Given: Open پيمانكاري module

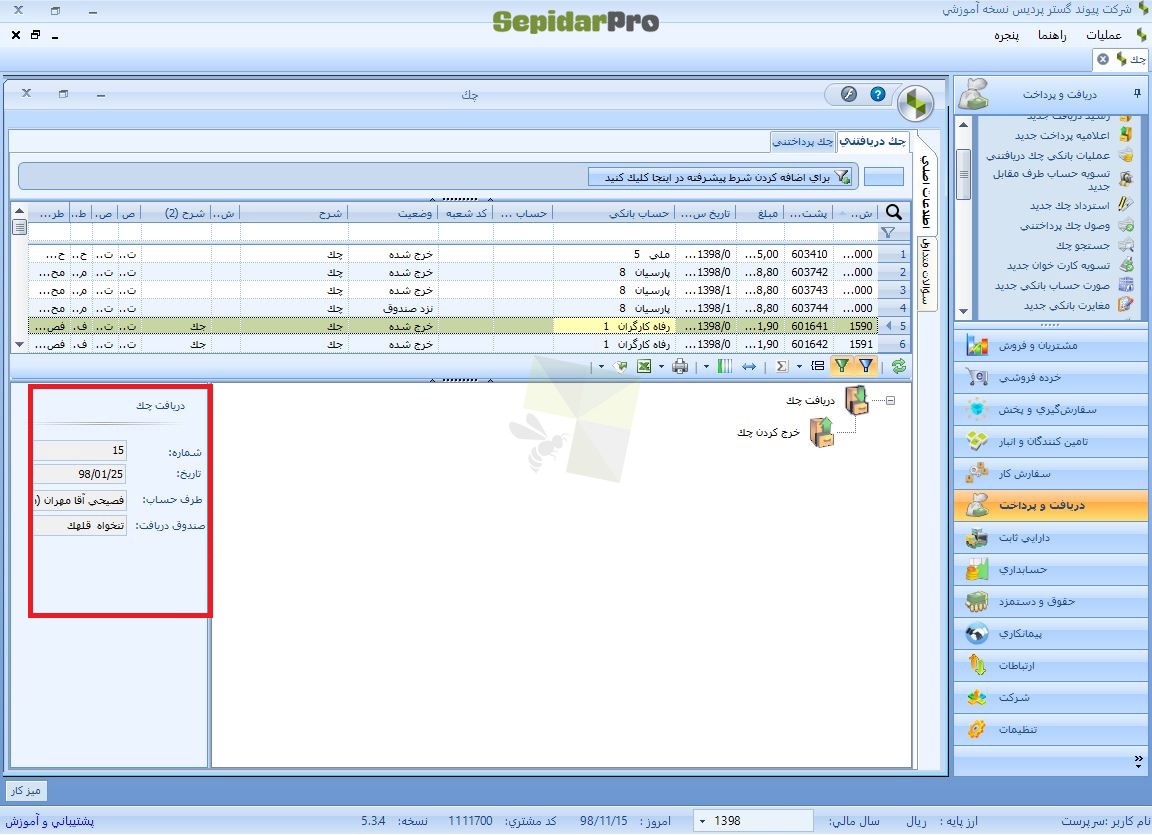Looking at the screenshot, I should (1051, 634).
